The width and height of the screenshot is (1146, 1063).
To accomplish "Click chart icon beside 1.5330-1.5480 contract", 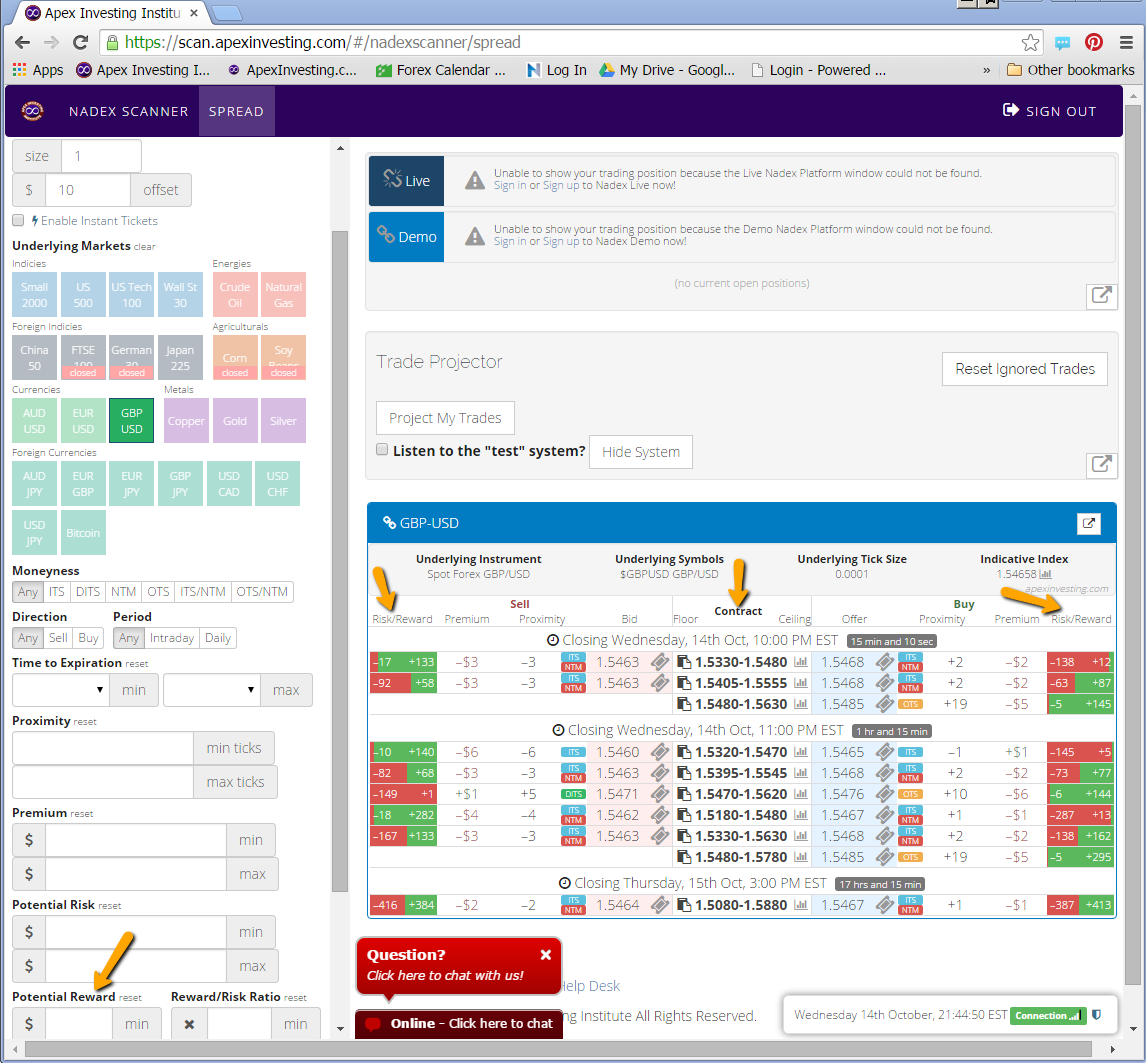I will [x=800, y=661].
